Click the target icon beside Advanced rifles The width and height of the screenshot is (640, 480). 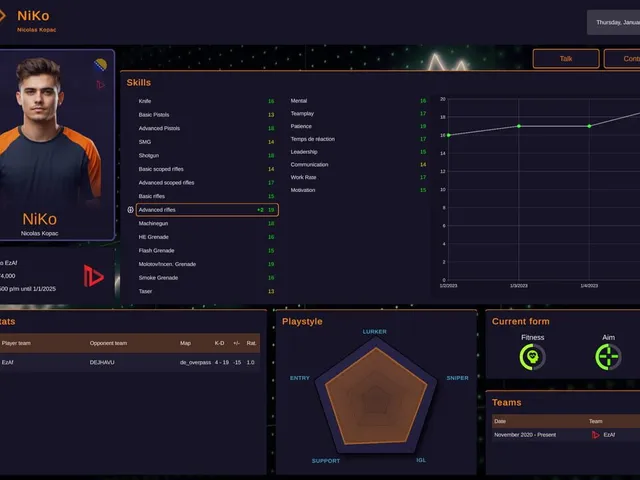tap(130, 210)
